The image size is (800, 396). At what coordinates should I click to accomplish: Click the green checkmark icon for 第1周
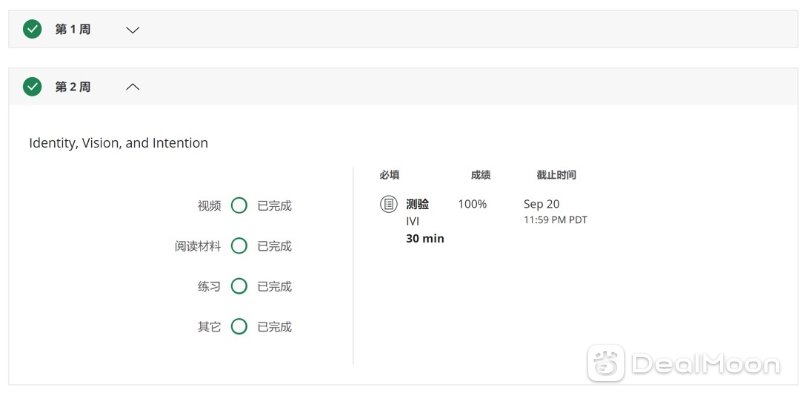coord(32,30)
